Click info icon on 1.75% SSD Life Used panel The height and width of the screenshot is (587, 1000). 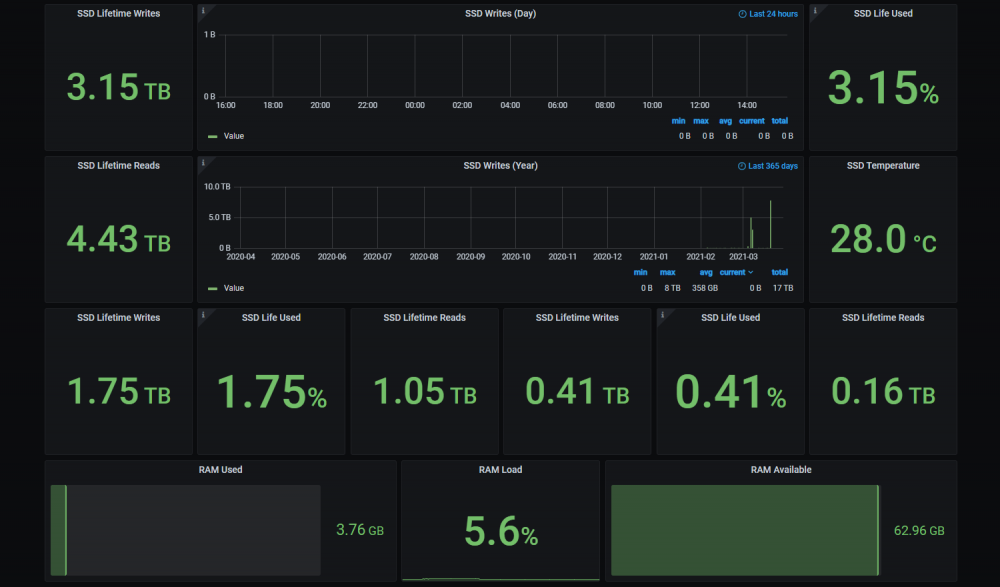pyautogui.click(x=203, y=315)
